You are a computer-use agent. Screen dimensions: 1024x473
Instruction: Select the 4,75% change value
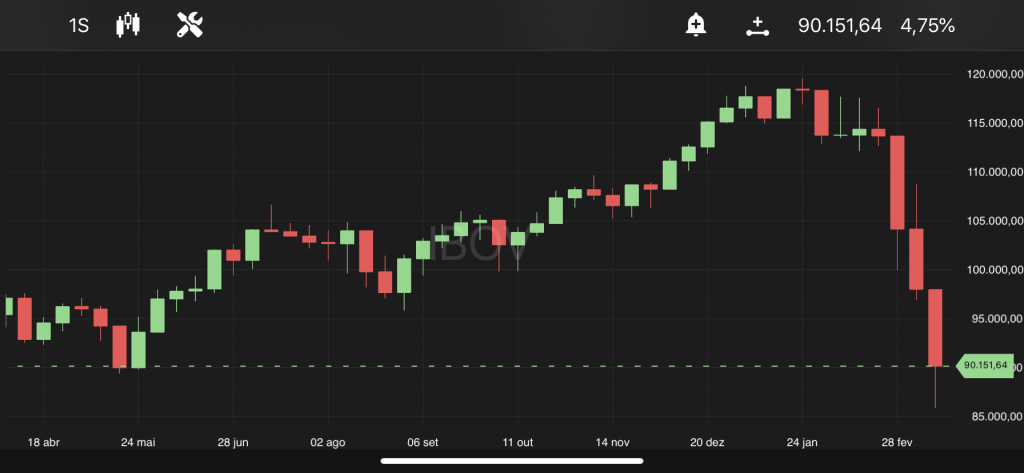tap(927, 26)
